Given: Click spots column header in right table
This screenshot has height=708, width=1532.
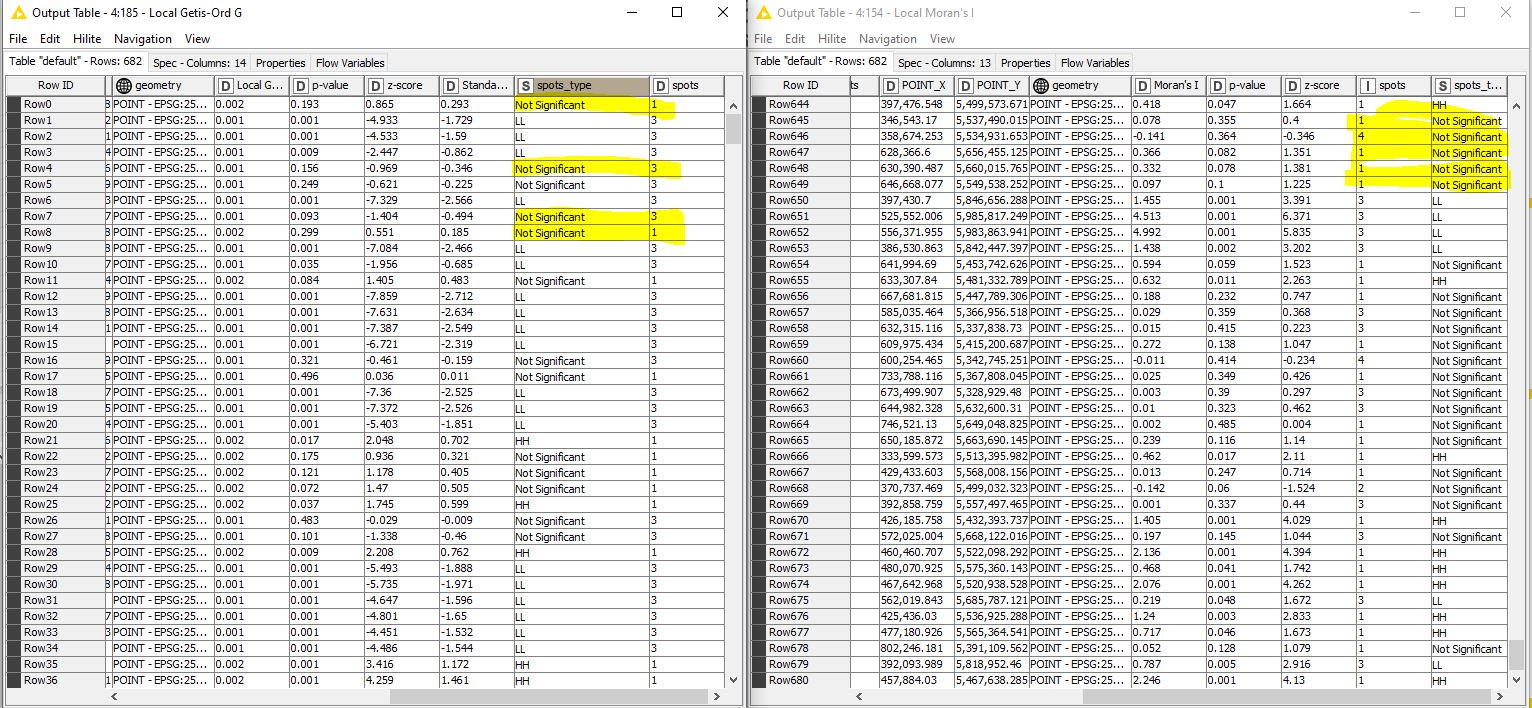Looking at the screenshot, I should 1394,86.
